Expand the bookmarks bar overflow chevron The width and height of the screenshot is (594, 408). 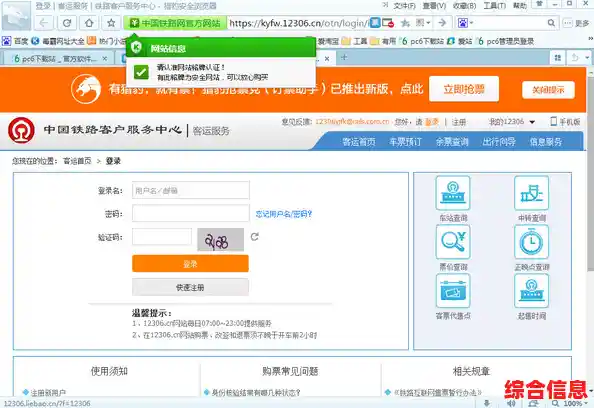point(590,38)
